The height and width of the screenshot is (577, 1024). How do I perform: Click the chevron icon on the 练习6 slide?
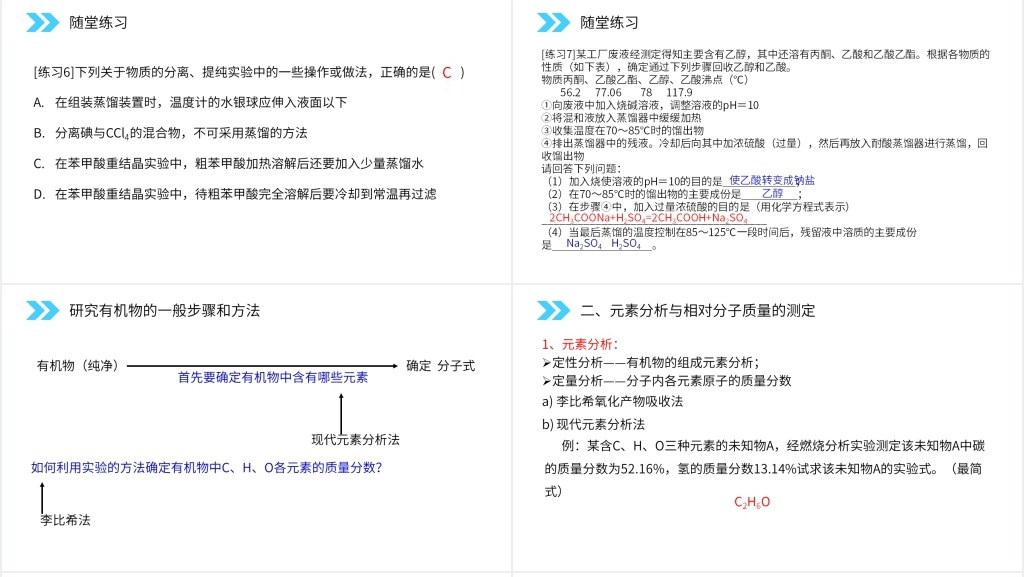(x=43, y=22)
